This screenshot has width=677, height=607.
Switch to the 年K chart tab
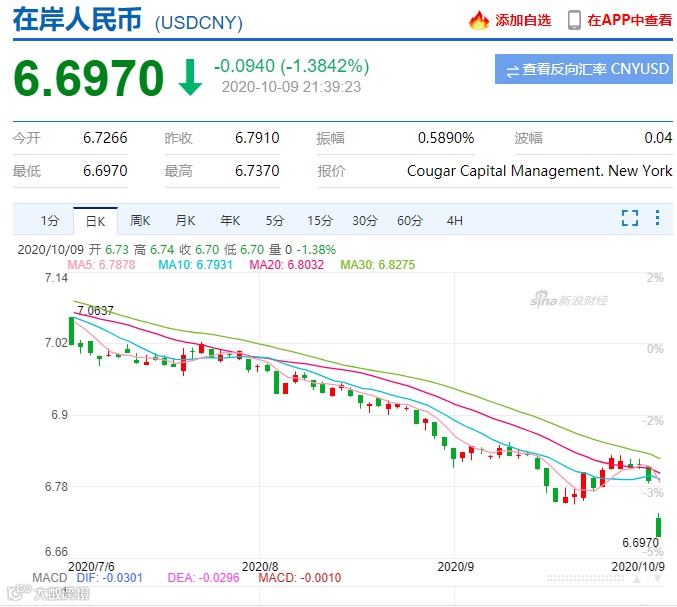230,221
